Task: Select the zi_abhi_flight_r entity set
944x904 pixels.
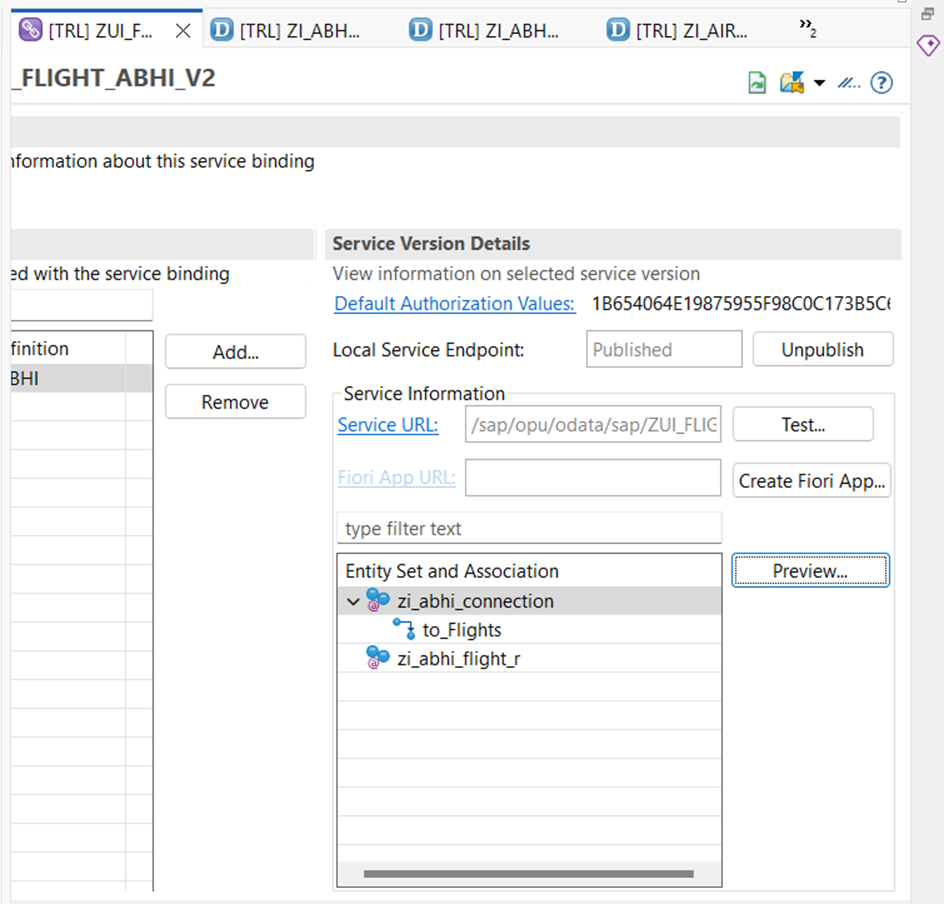Action: click(458, 658)
